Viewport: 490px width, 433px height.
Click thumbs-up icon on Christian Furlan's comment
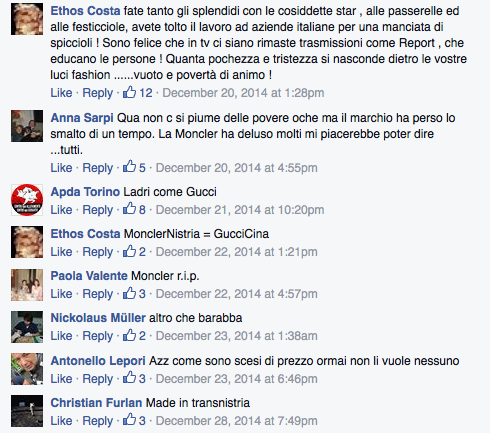(129, 420)
